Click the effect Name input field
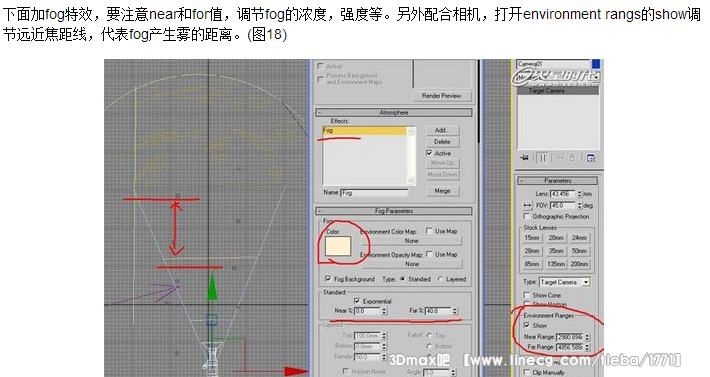Image resolution: width=710 pixels, height=377 pixels. (x=374, y=193)
